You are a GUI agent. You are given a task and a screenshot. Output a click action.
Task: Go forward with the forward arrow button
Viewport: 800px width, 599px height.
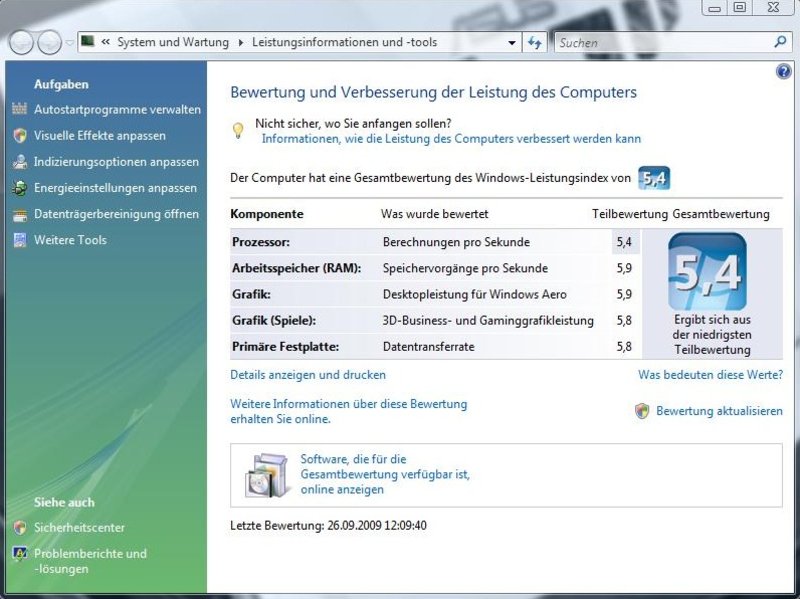tap(49, 42)
